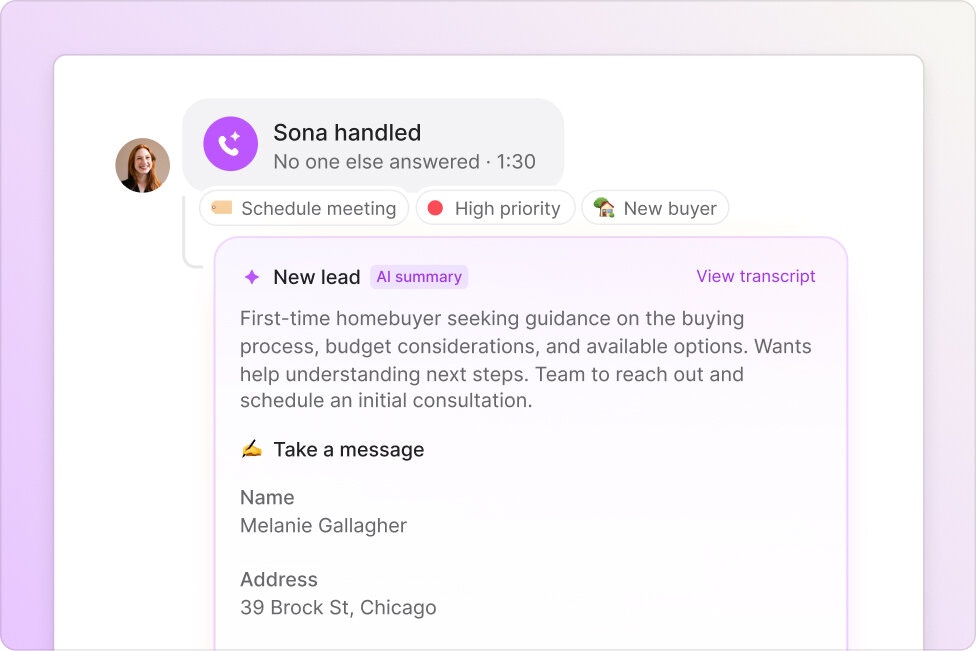Click the purple sparkle icon beside New lead
Screen dimensions: 976x651
(x=251, y=277)
